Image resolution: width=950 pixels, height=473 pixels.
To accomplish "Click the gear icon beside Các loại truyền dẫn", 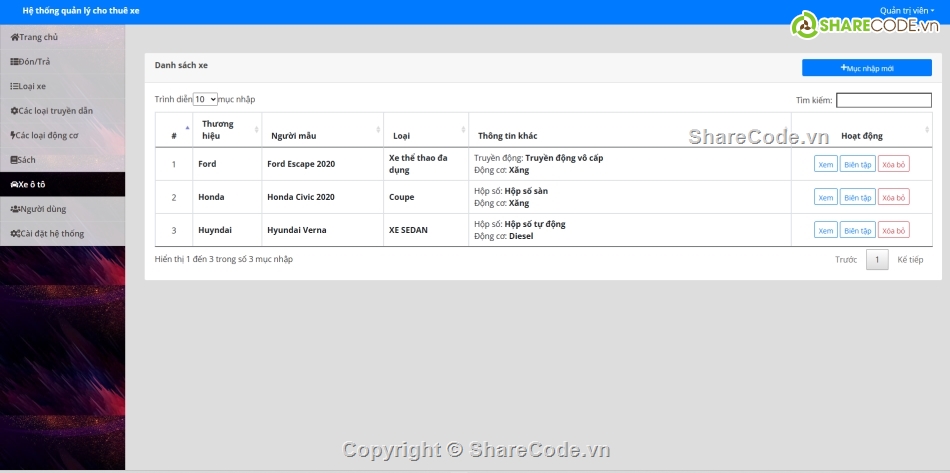I will pos(14,111).
